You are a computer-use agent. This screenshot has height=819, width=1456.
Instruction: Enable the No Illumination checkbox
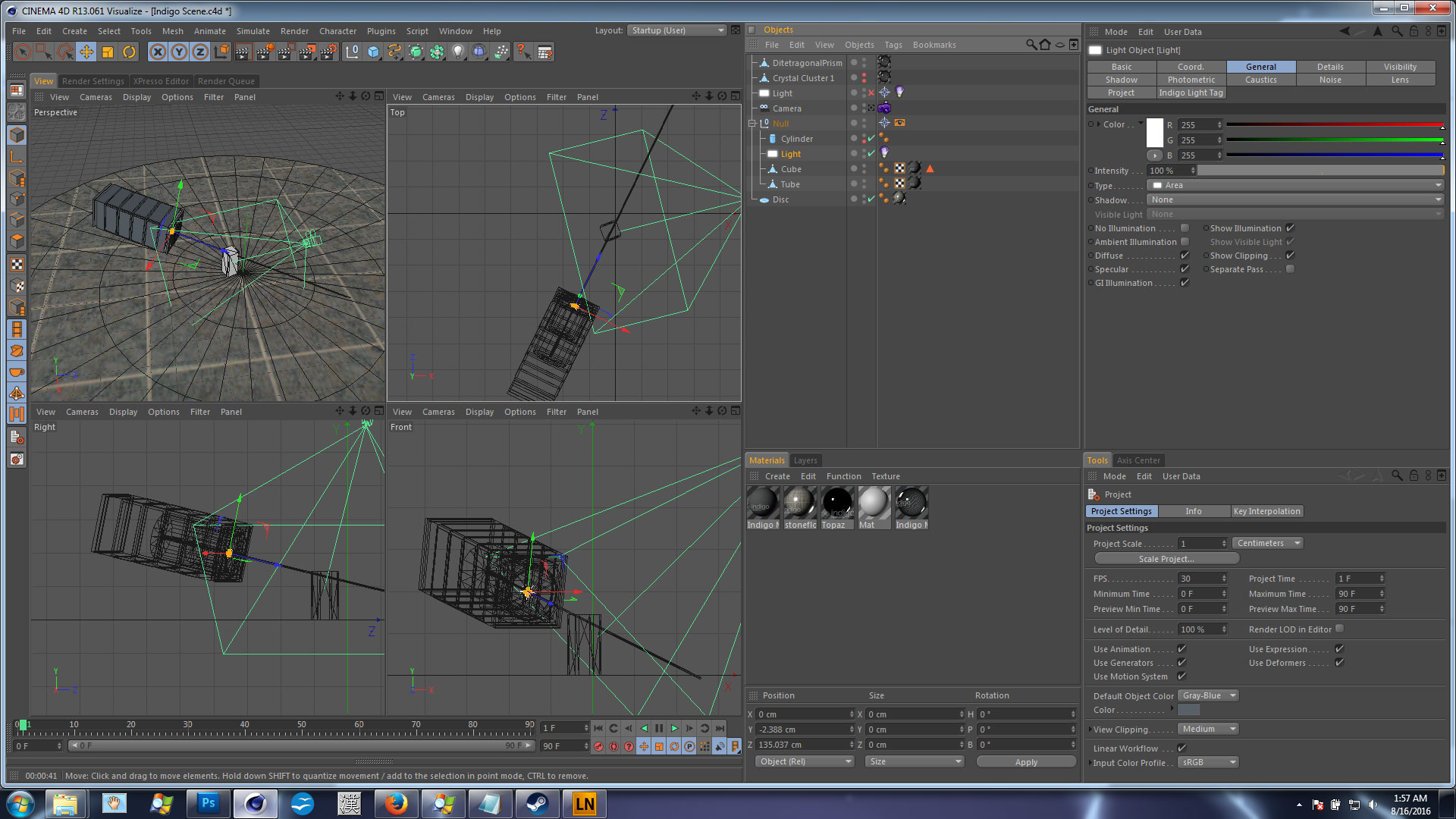tap(1185, 228)
